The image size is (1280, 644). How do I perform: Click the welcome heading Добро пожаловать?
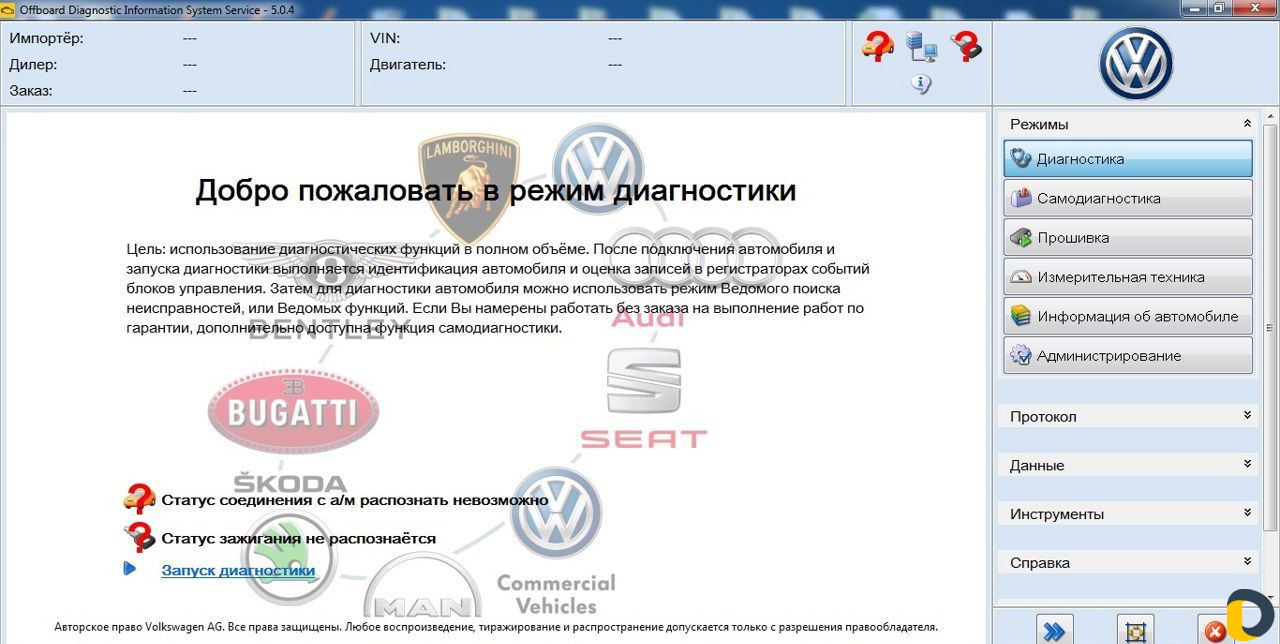(x=496, y=190)
